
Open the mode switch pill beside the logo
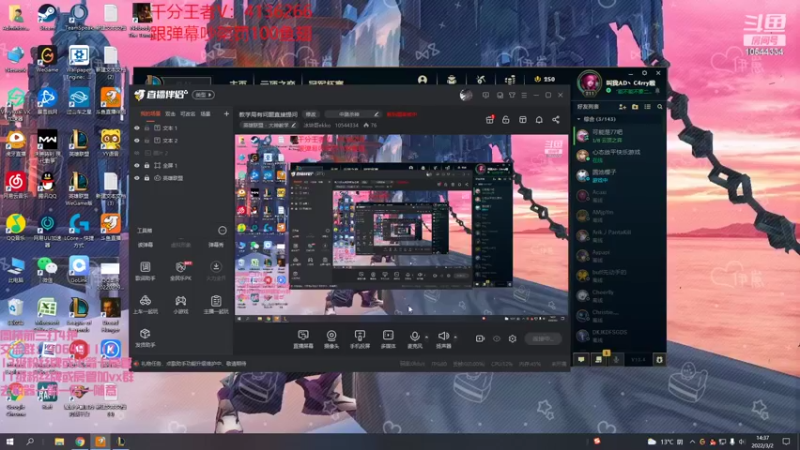point(203,95)
